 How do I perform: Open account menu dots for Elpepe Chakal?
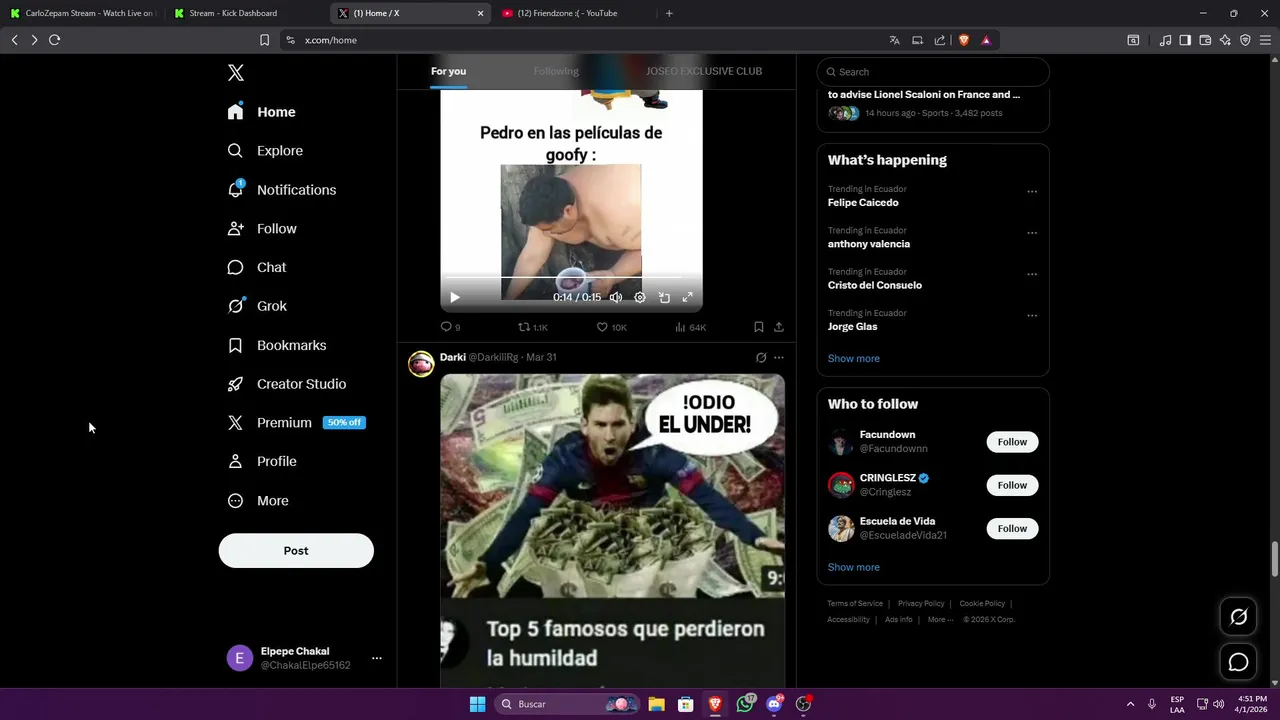[377, 658]
